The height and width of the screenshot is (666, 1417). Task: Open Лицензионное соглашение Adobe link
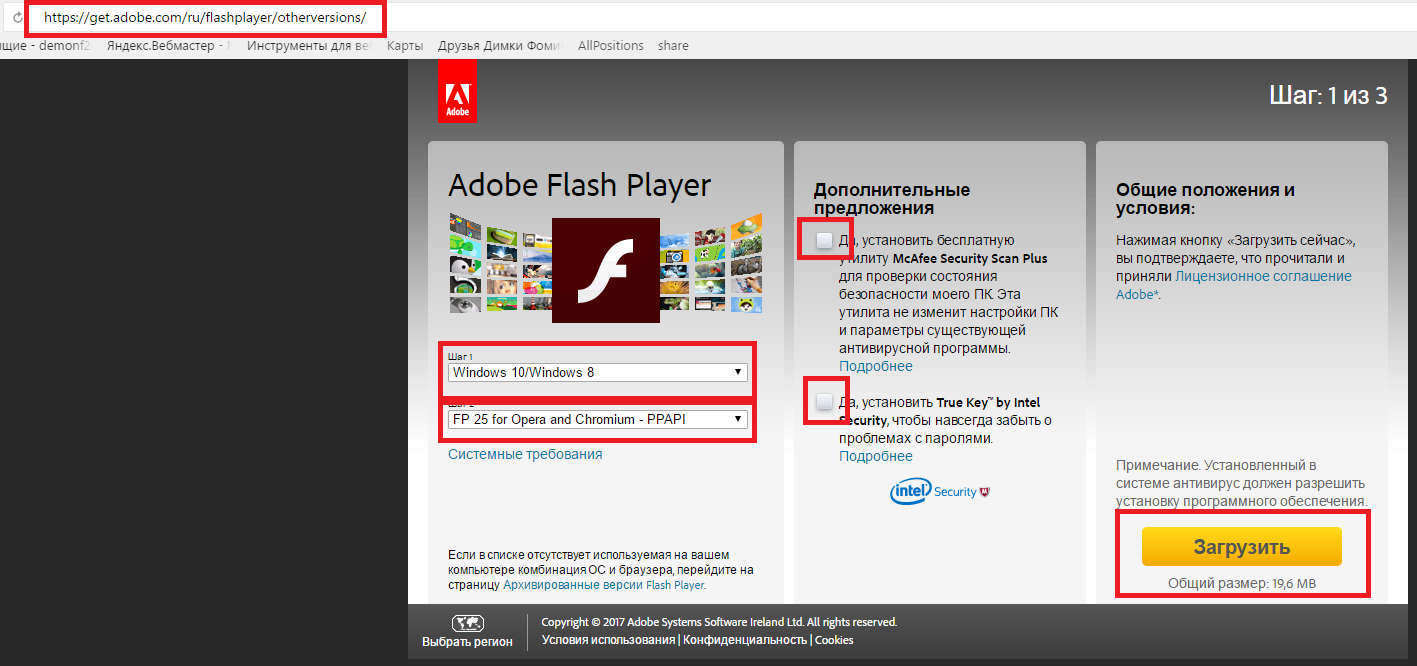click(x=1234, y=285)
